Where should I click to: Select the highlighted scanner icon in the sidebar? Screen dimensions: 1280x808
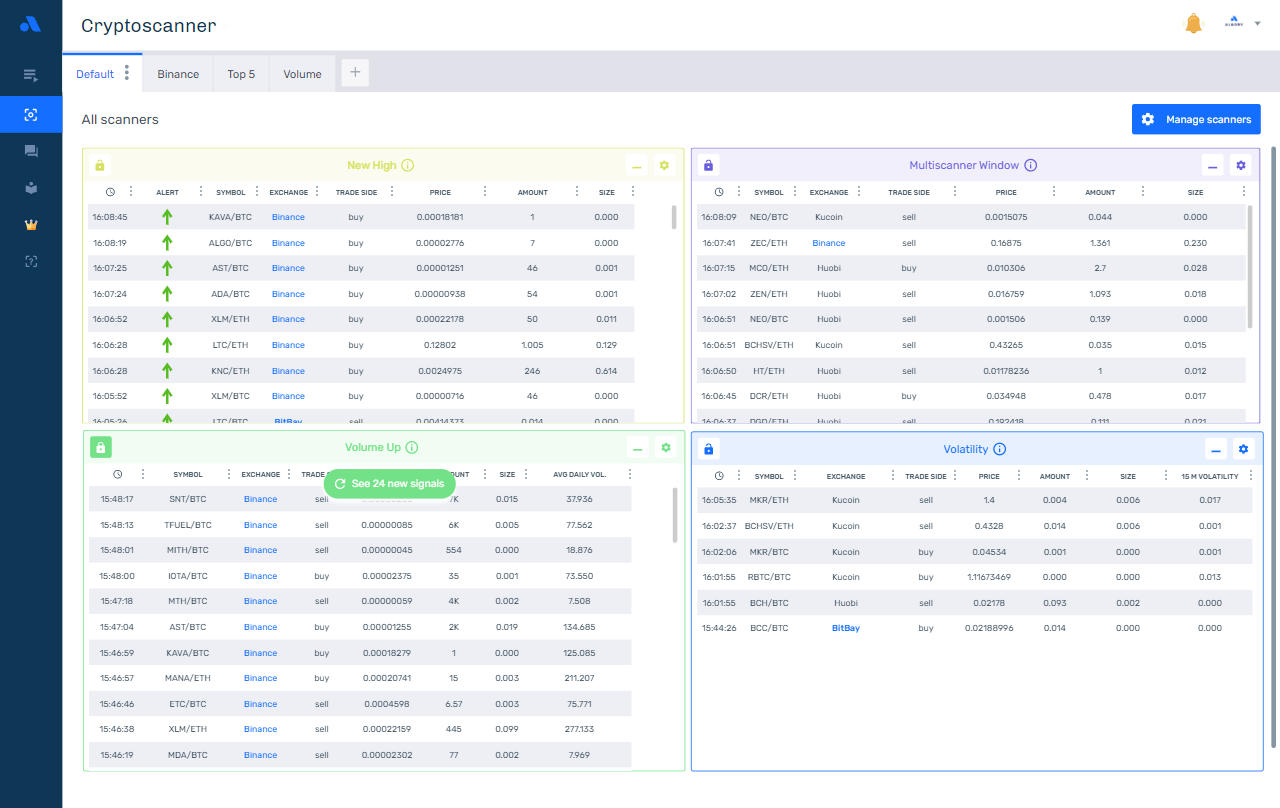click(x=31, y=115)
